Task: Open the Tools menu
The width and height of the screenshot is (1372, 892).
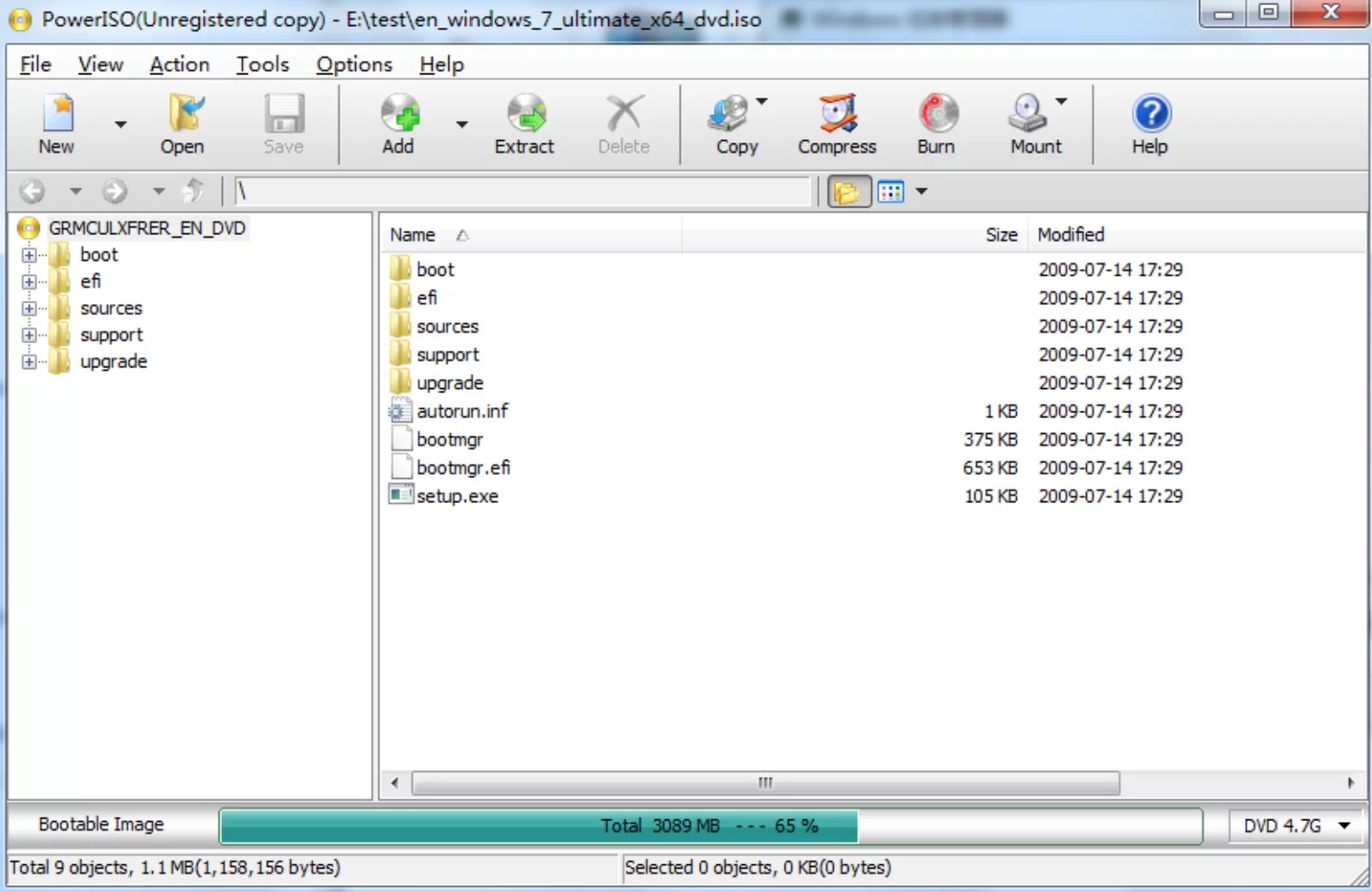Action: point(263,65)
